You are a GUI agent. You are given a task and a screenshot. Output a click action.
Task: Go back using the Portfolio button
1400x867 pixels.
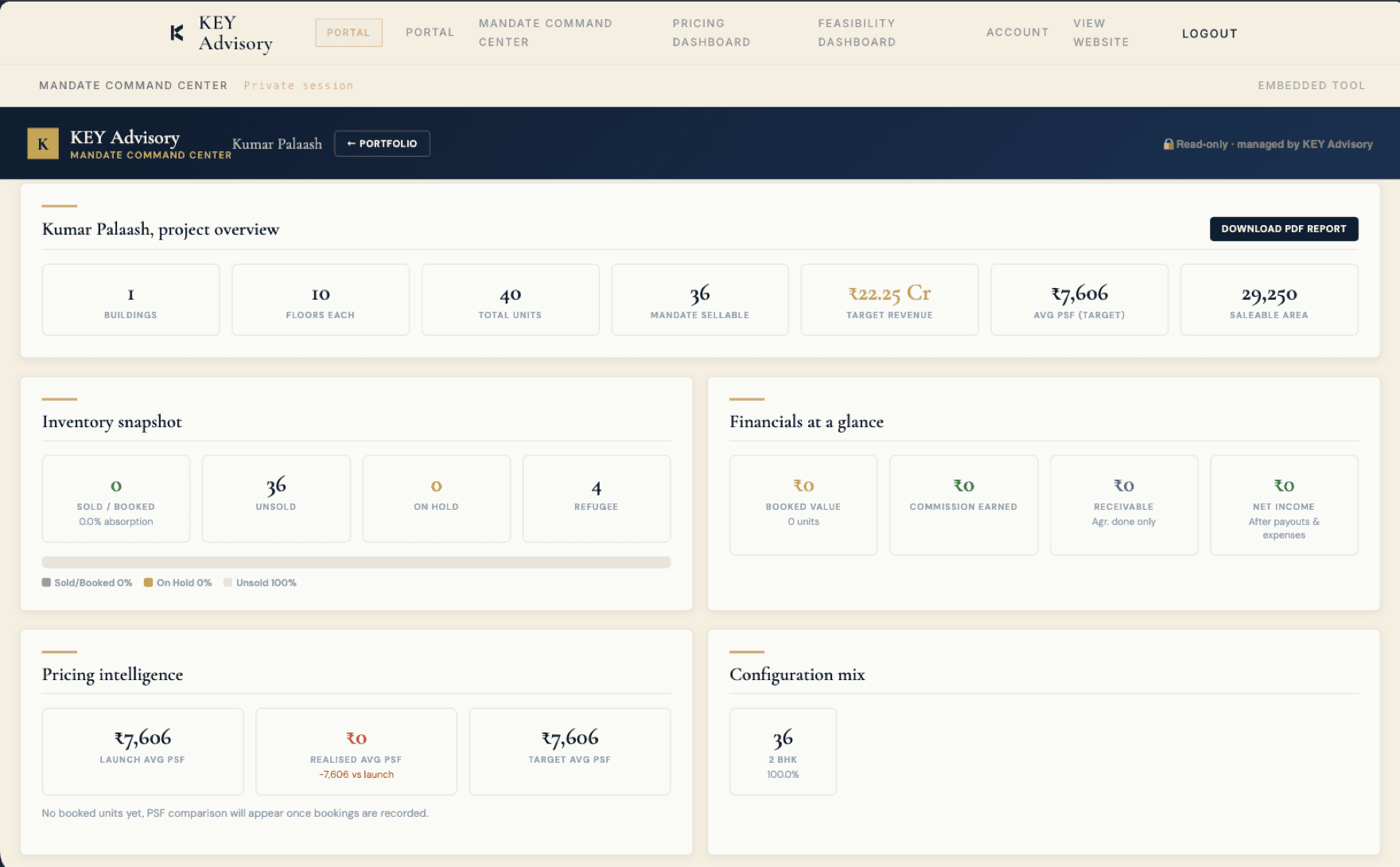(x=382, y=144)
